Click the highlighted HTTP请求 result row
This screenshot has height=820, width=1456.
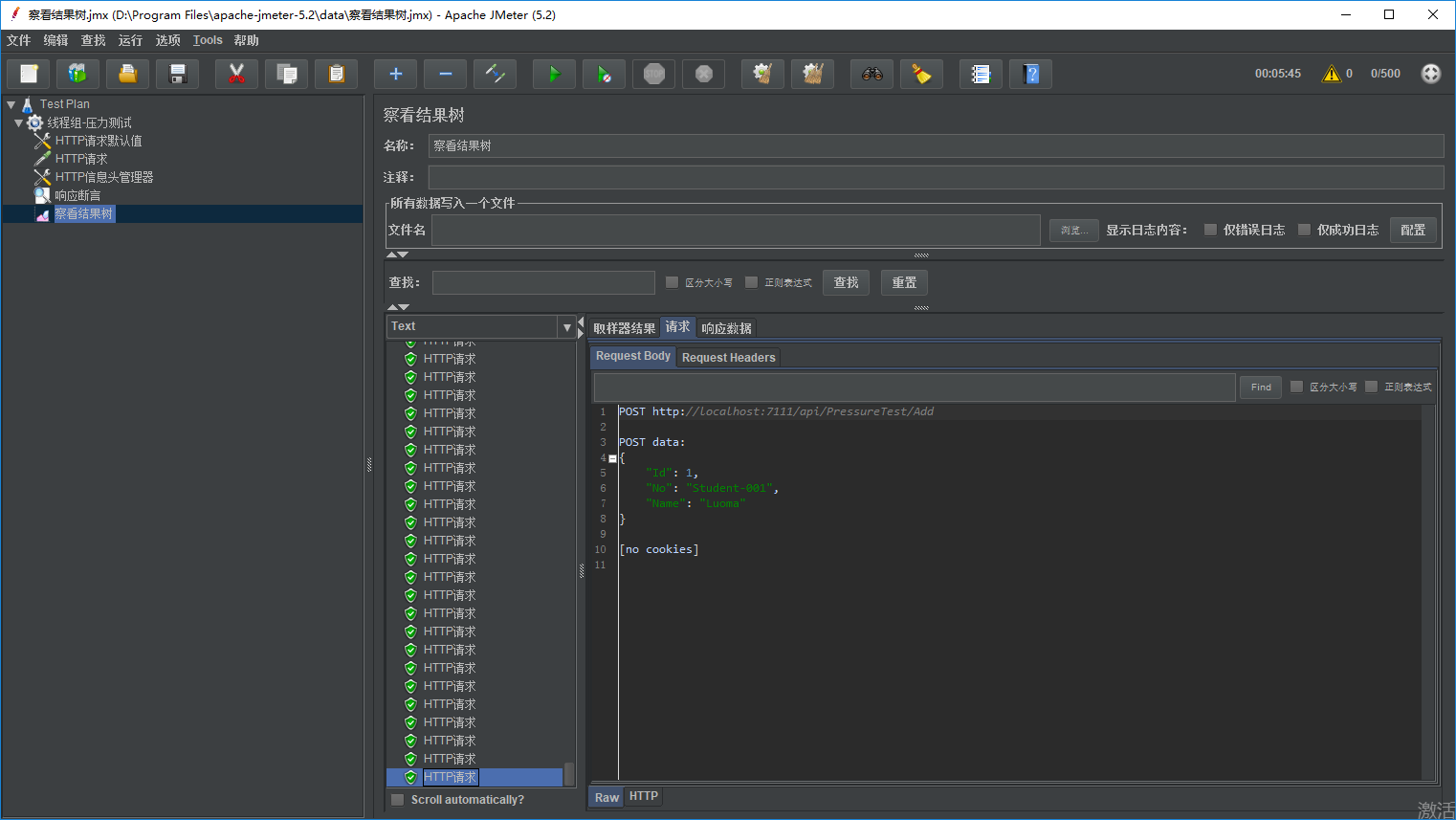coord(474,777)
